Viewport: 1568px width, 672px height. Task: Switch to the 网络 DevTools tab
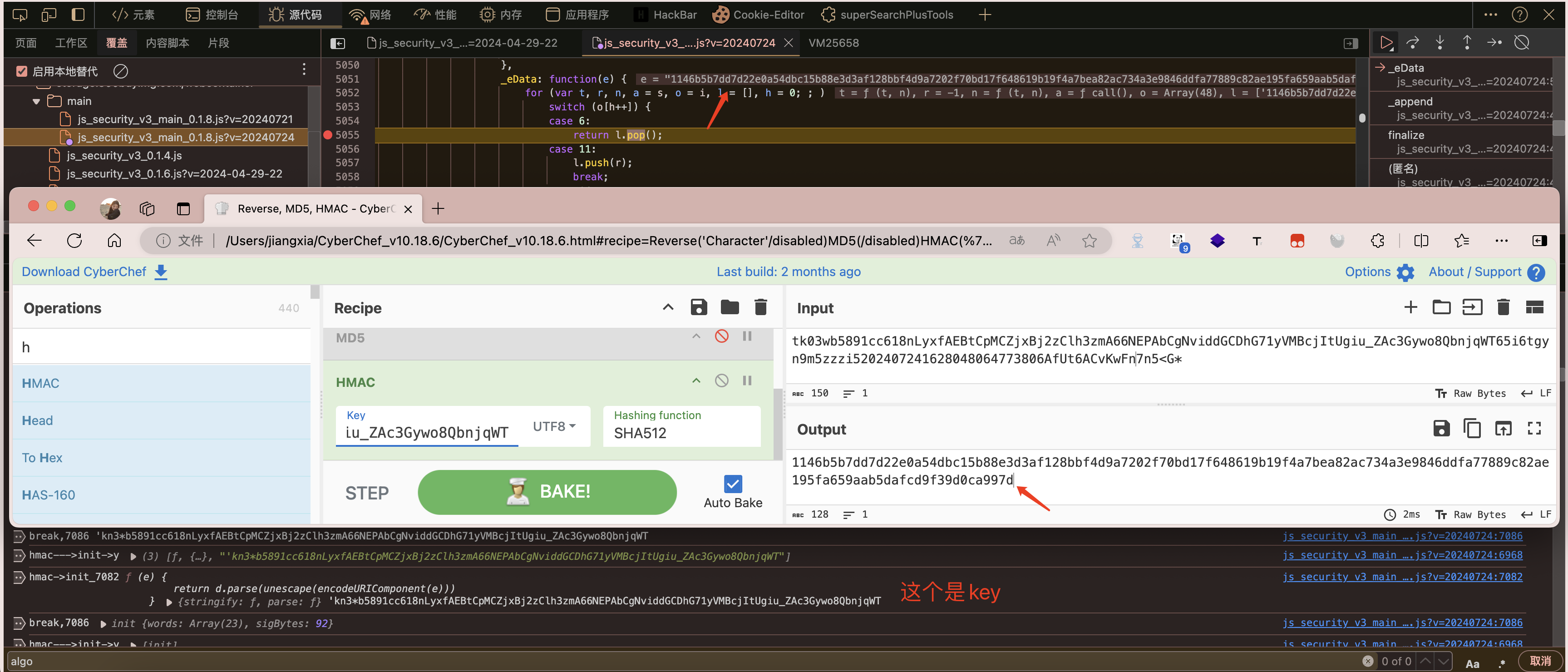pos(370,15)
